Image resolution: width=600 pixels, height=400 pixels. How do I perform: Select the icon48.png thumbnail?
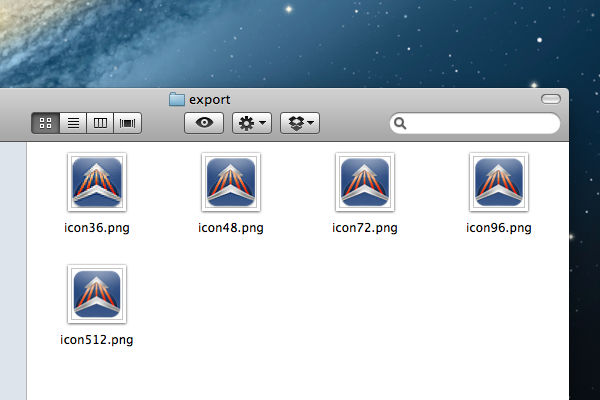tap(231, 182)
